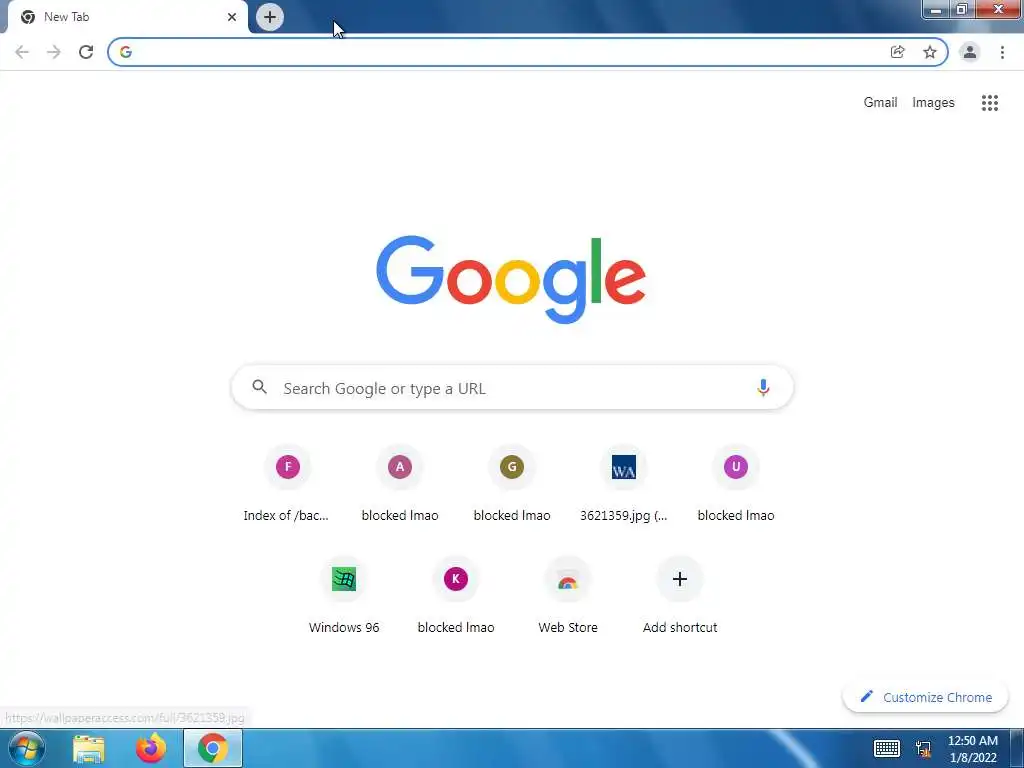1024x768 pixels.
Task: Reload the current page
Action: click(x=86, y=52)
